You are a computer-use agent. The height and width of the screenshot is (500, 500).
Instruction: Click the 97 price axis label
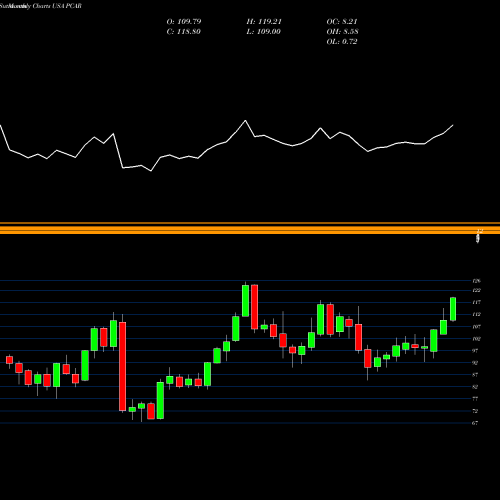pos(475,351)
